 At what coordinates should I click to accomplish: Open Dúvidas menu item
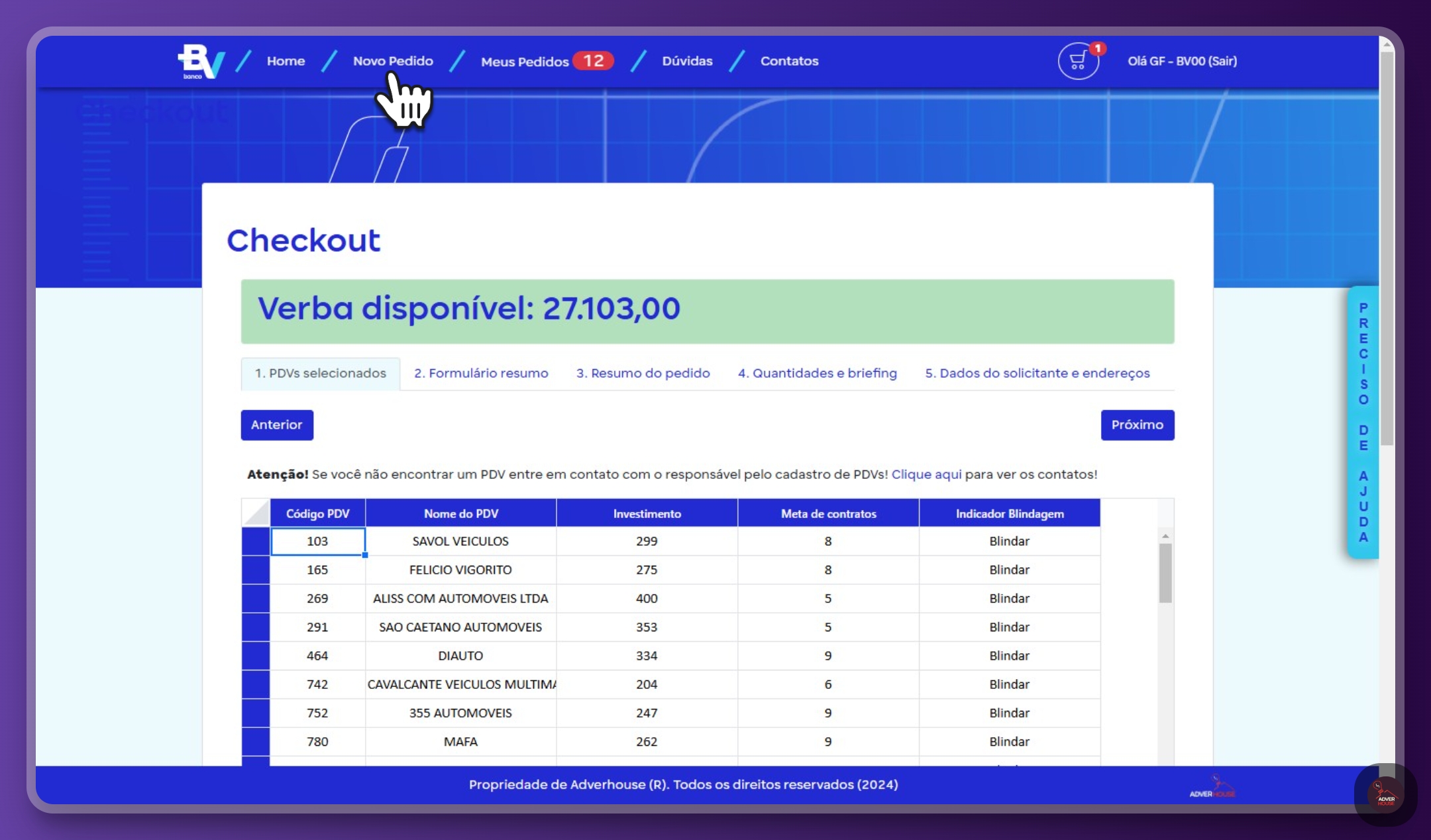687,61
